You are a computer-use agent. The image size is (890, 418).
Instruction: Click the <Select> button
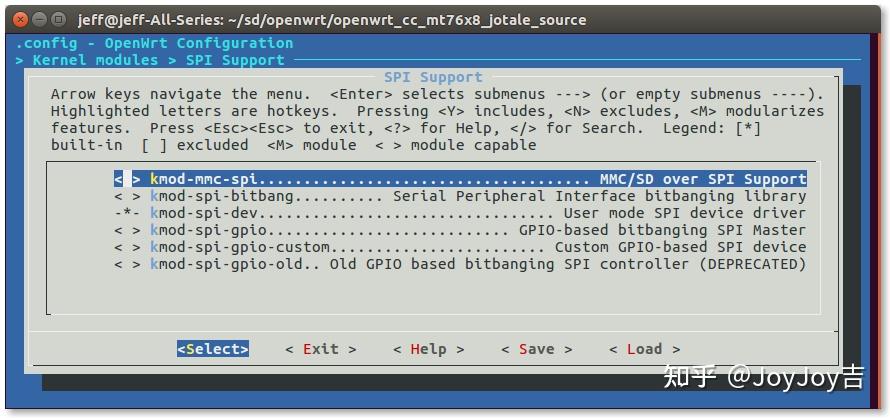tap(213, 349)
